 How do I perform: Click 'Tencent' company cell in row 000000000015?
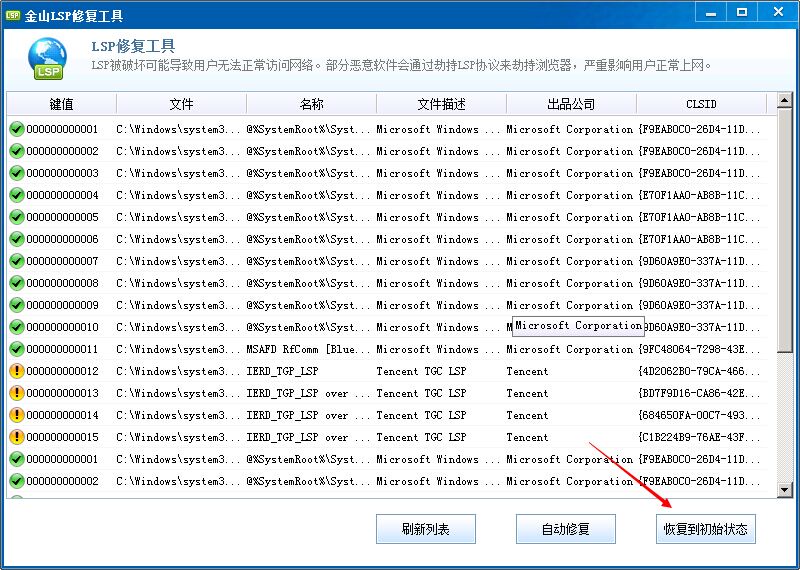[x=527, y=437]
